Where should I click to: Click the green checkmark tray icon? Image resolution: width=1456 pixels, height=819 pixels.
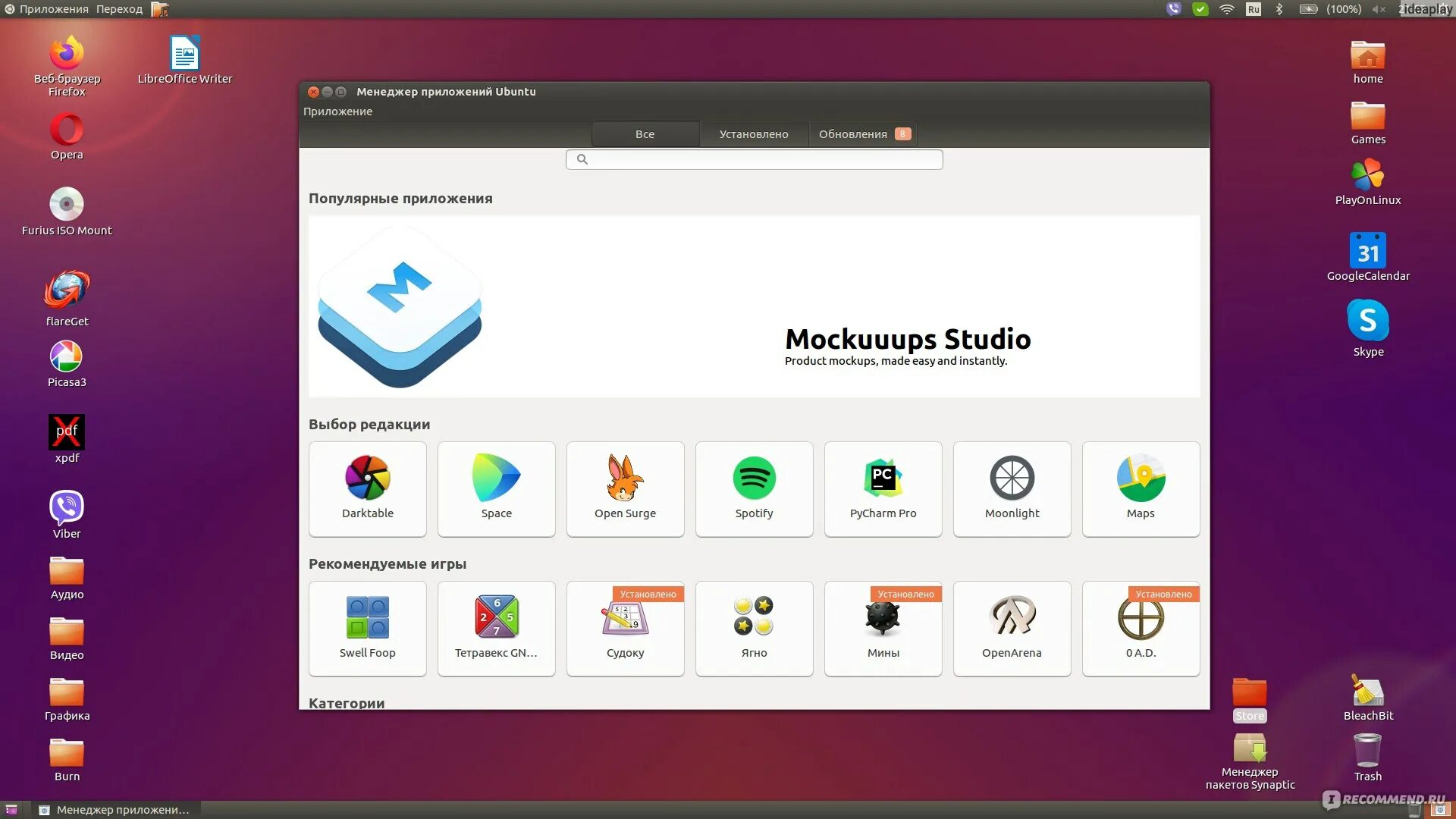pos(1200,9)
